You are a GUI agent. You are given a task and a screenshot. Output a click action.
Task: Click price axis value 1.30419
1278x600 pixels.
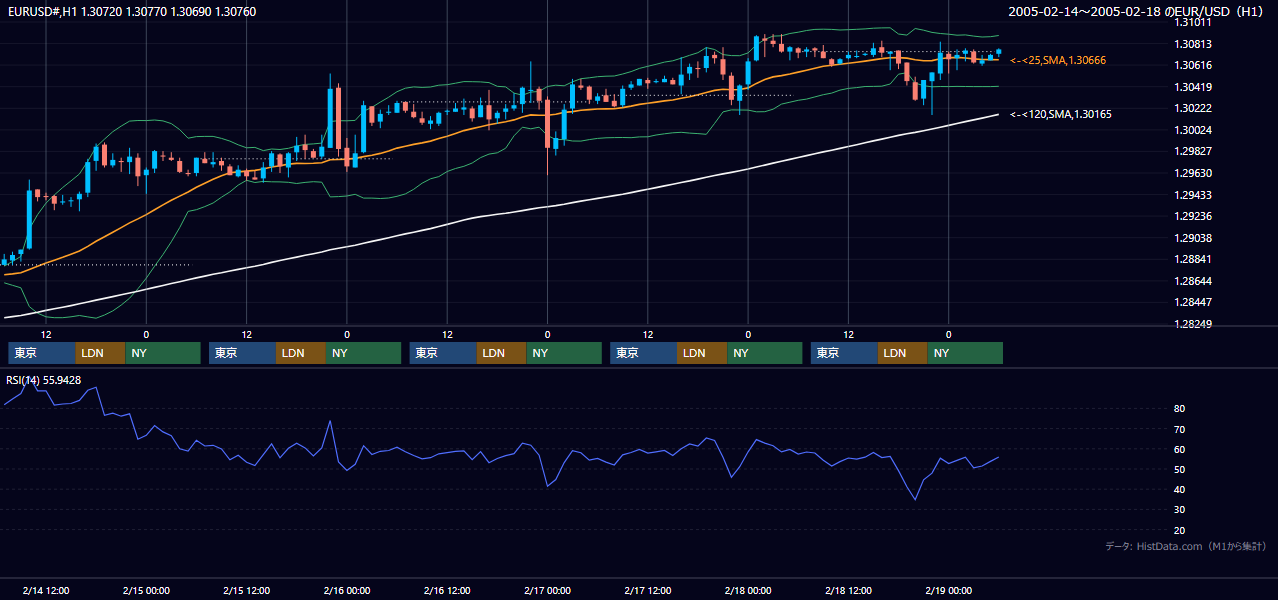(x=1192, y=88)
